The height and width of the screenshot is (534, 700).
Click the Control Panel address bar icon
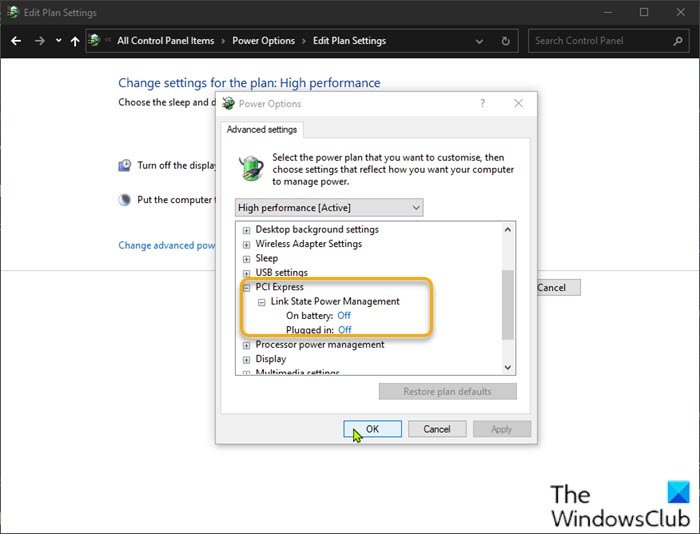click(x=94, y=41)
